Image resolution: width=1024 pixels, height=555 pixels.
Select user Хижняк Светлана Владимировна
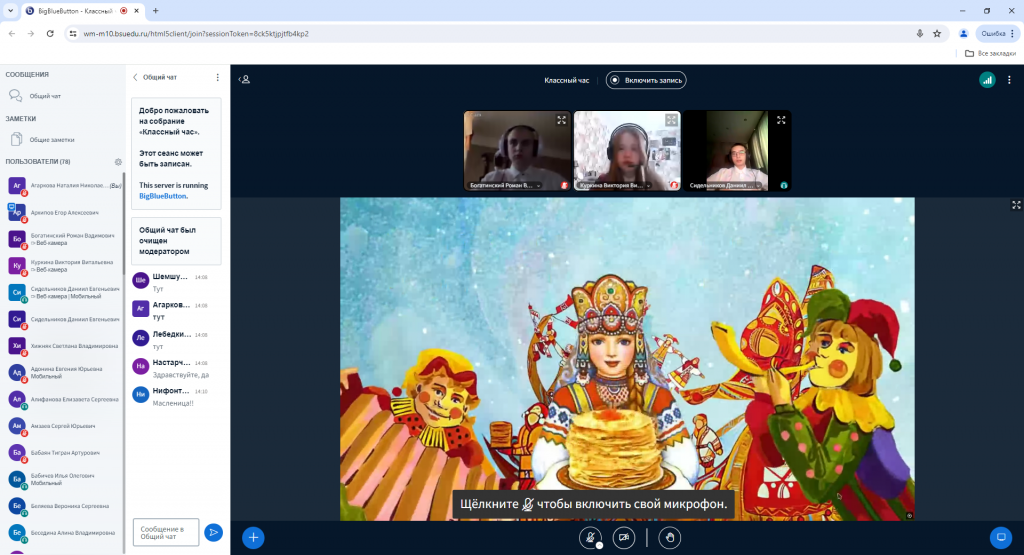[63, 345]
